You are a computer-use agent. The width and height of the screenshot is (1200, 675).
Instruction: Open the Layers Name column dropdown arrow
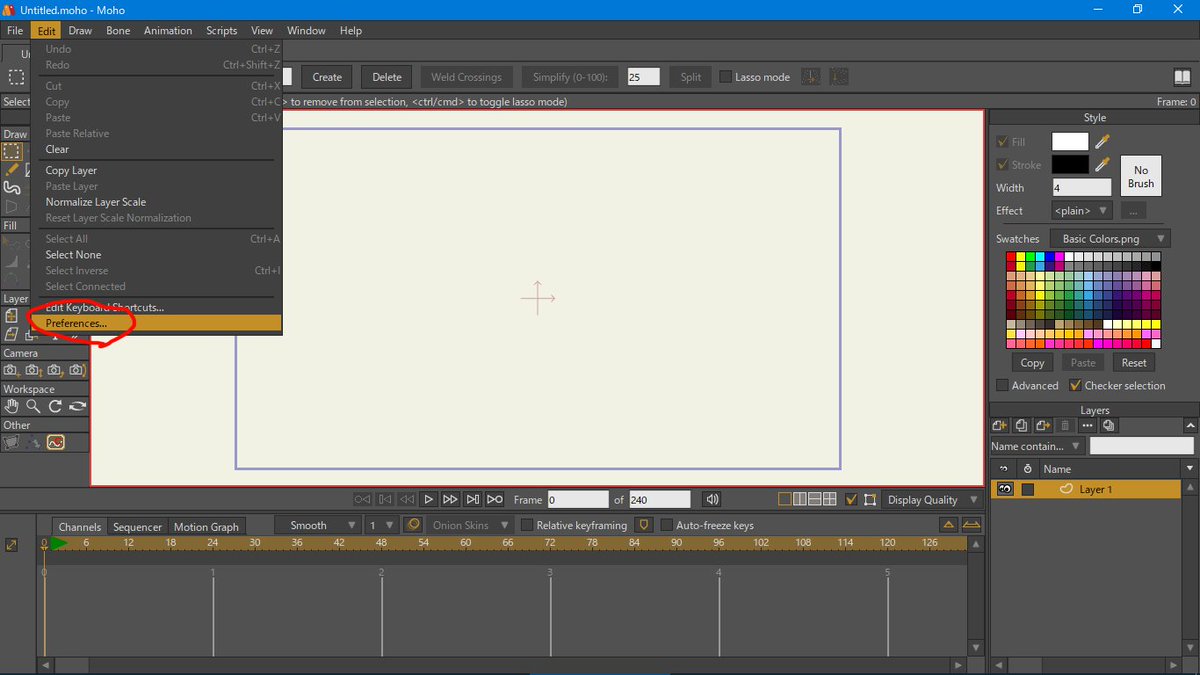(1189, 468)
